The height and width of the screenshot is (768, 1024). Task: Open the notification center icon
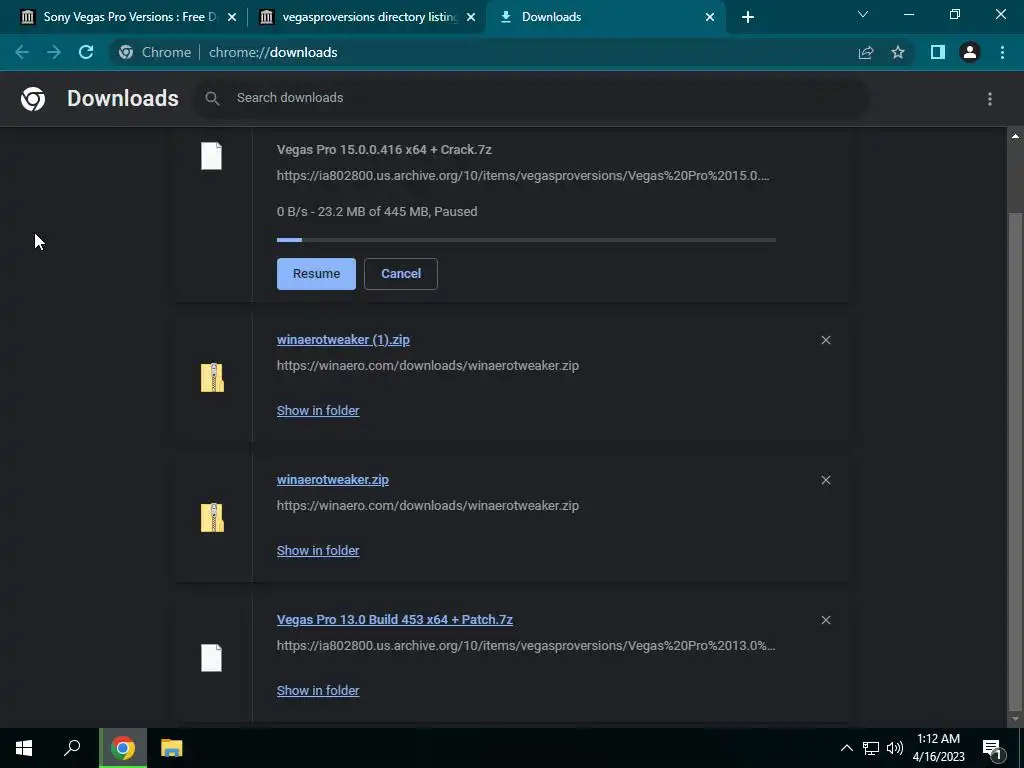pos(992,748)
